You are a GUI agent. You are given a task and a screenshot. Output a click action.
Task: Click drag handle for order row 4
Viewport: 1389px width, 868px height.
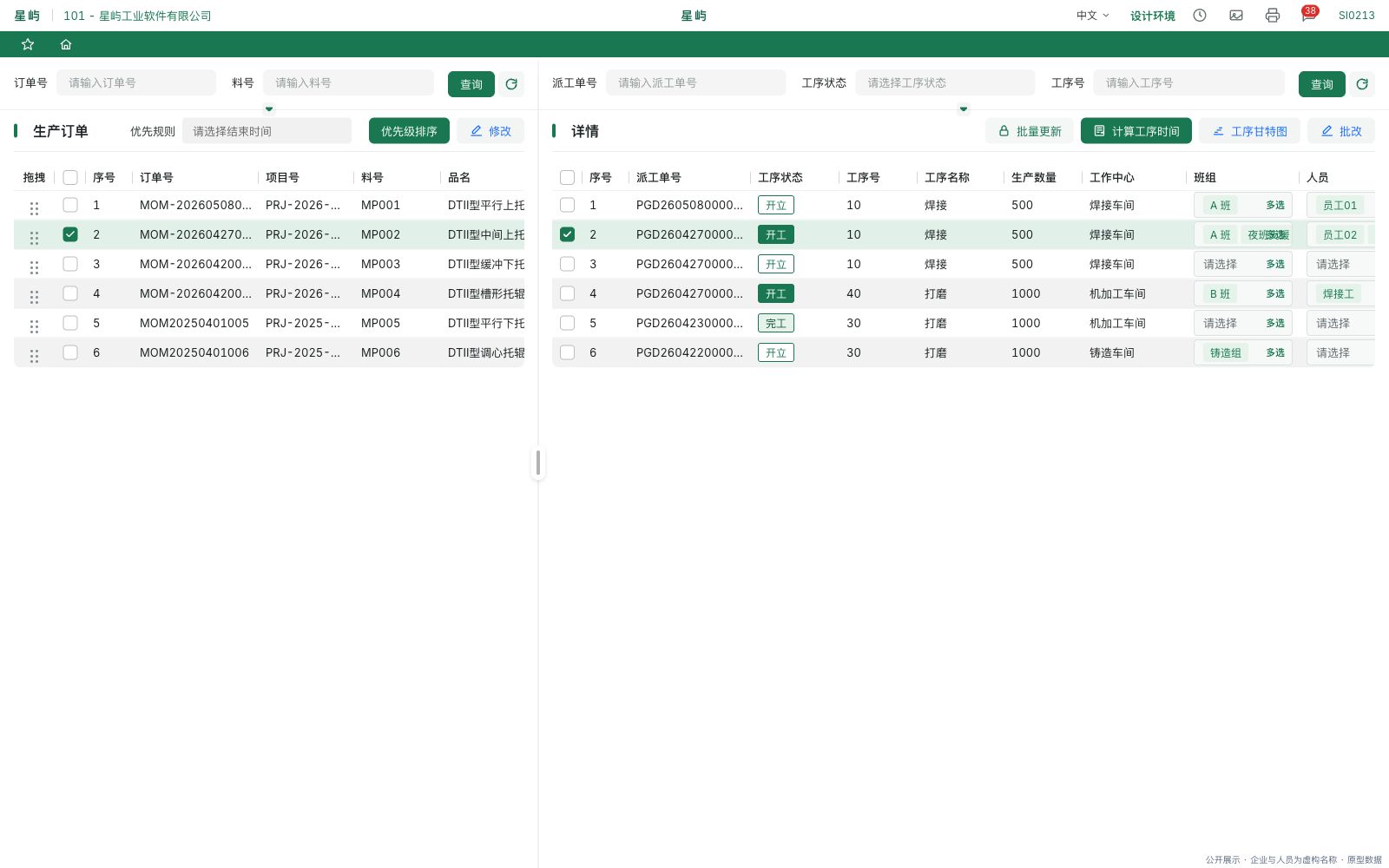pos(34,297)
